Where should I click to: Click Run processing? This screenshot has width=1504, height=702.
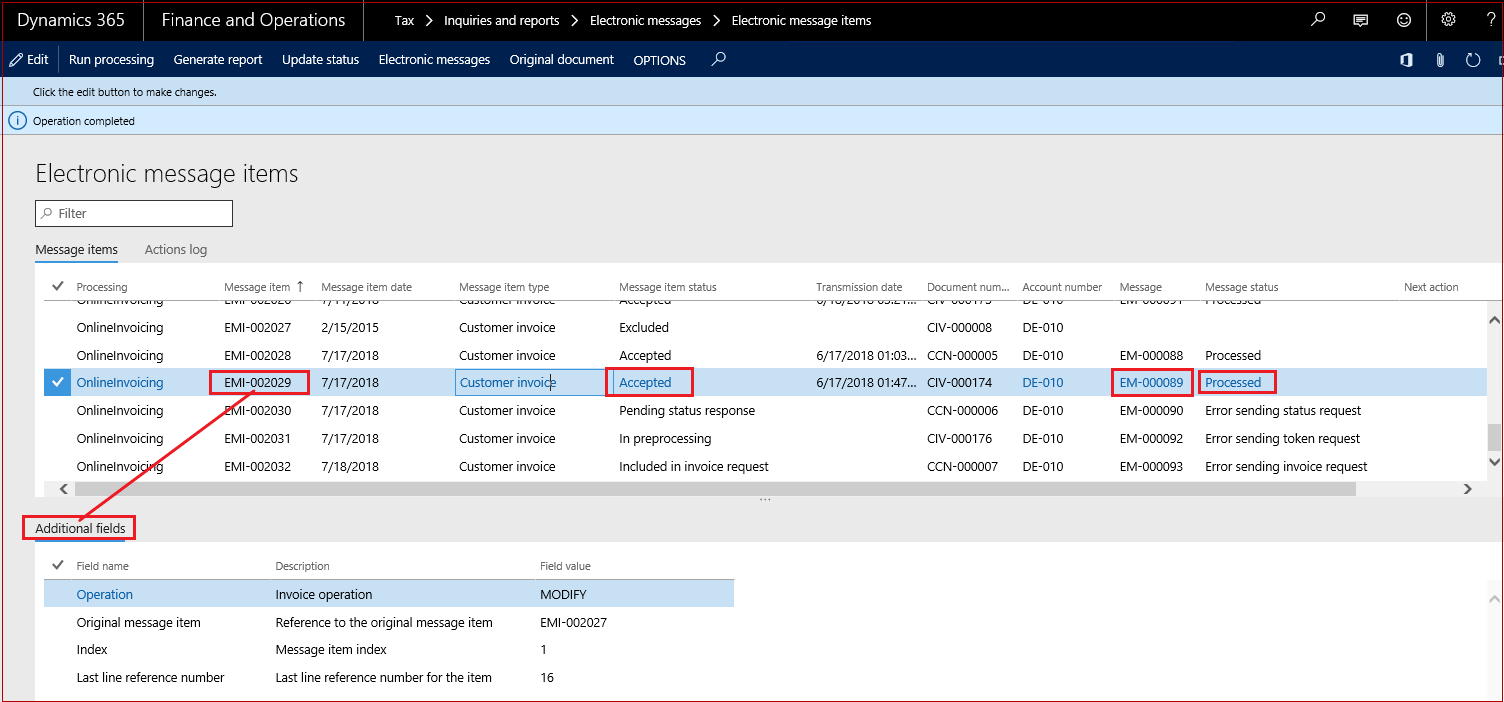coord(111,59)
